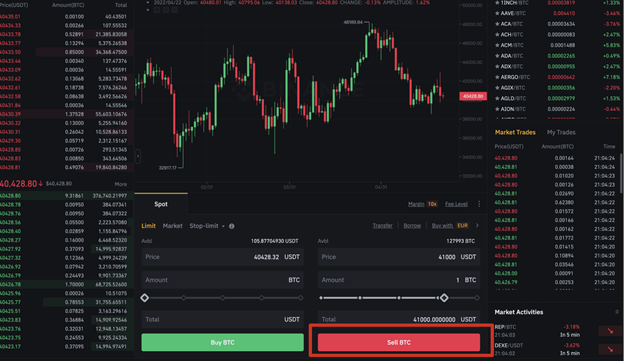The image size is (624, 361).
Task: Click the green Buy BTC button
Action: 222,342
